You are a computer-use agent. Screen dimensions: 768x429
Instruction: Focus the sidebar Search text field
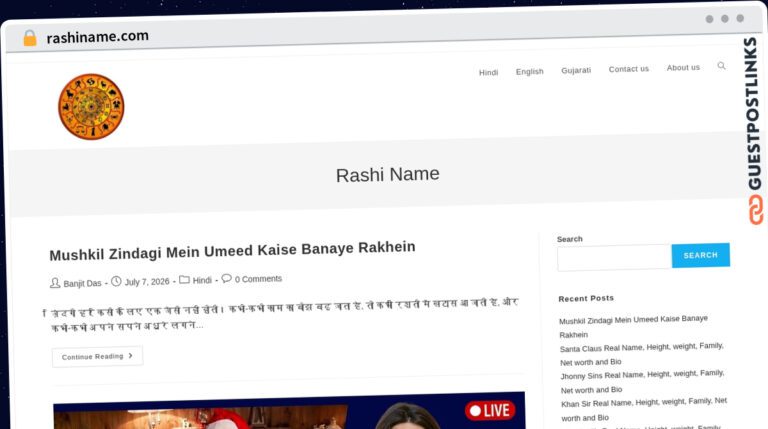pyautogui.click(x=614, y=257)
